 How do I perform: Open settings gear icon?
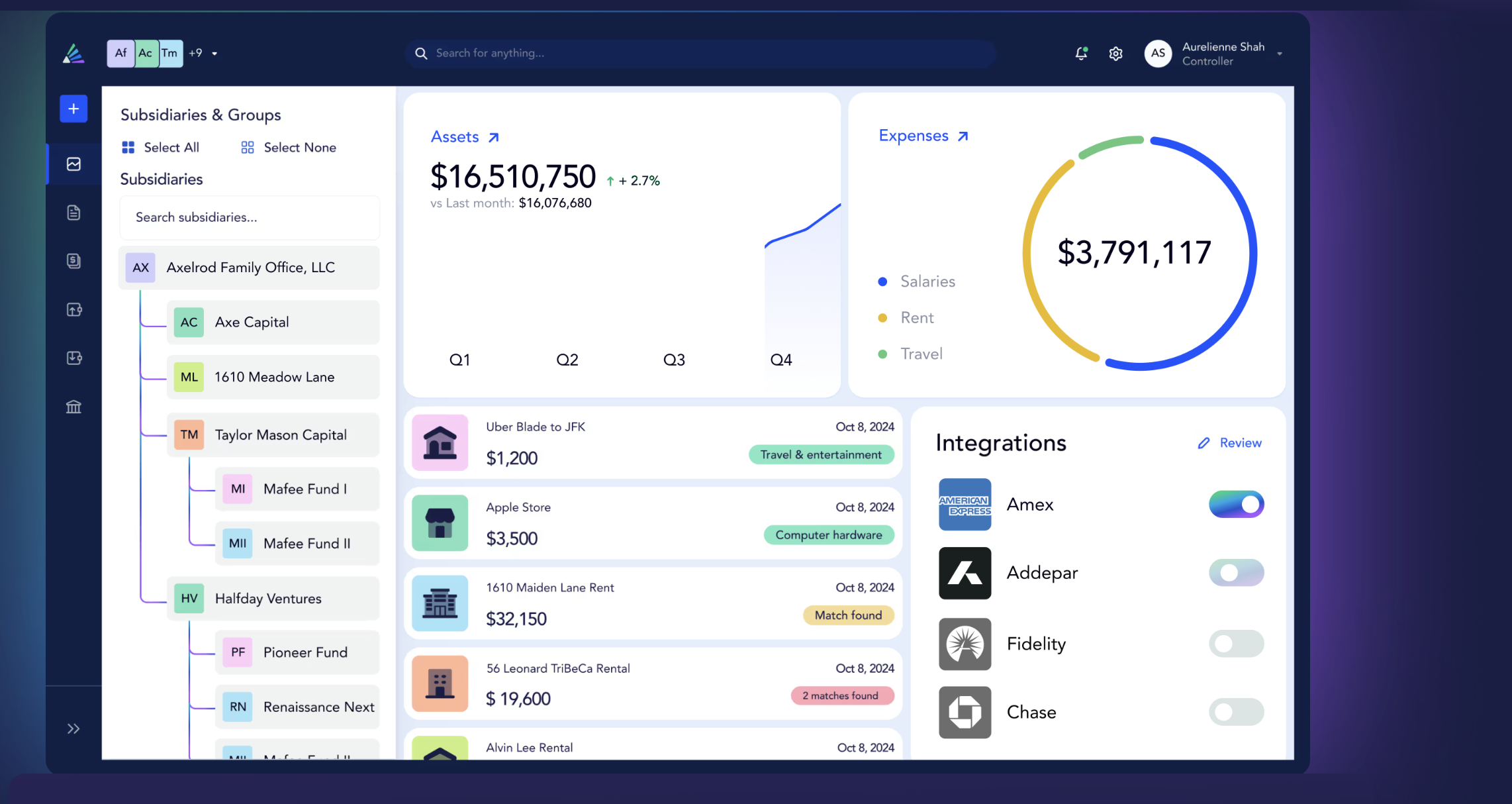[x=1115, y=54]
